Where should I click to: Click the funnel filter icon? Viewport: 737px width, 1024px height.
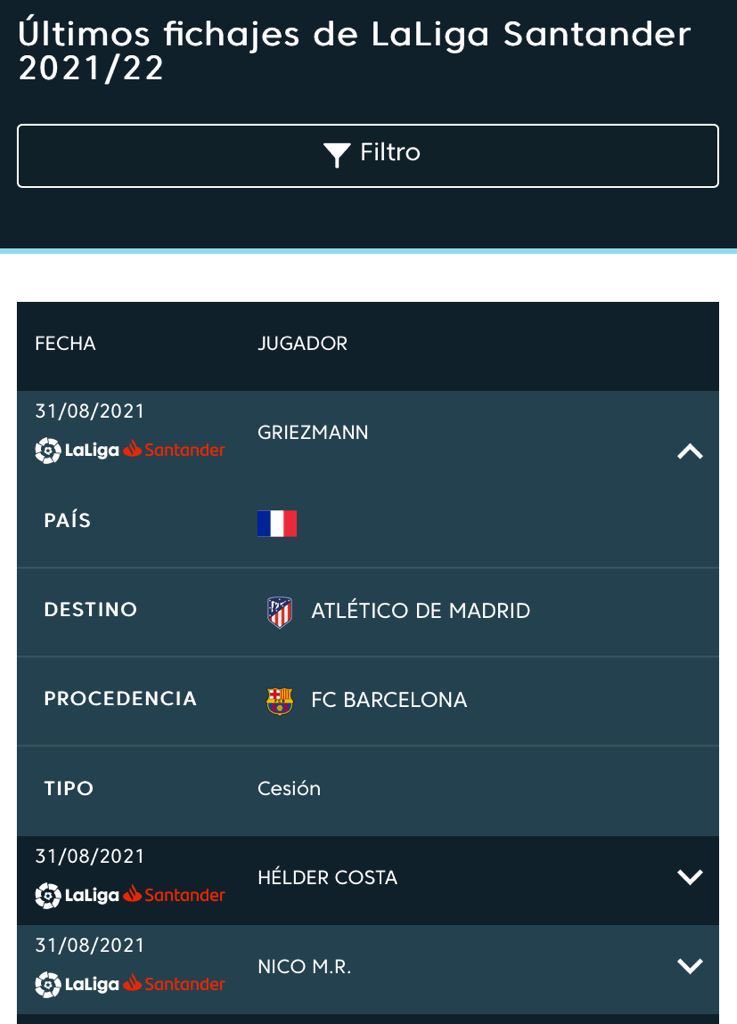click(x=337, y=155)
